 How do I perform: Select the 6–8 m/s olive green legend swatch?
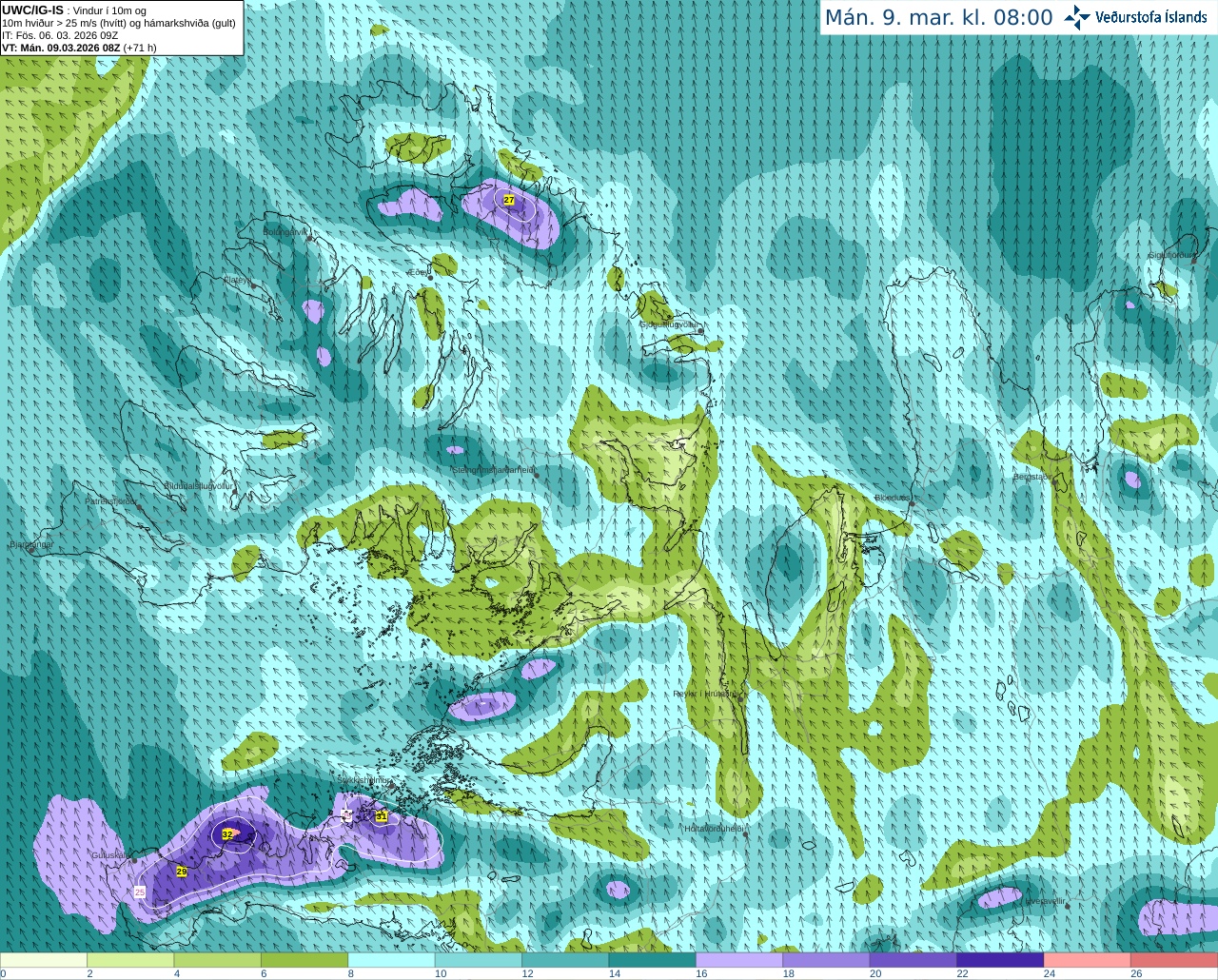tap(304, 960)
